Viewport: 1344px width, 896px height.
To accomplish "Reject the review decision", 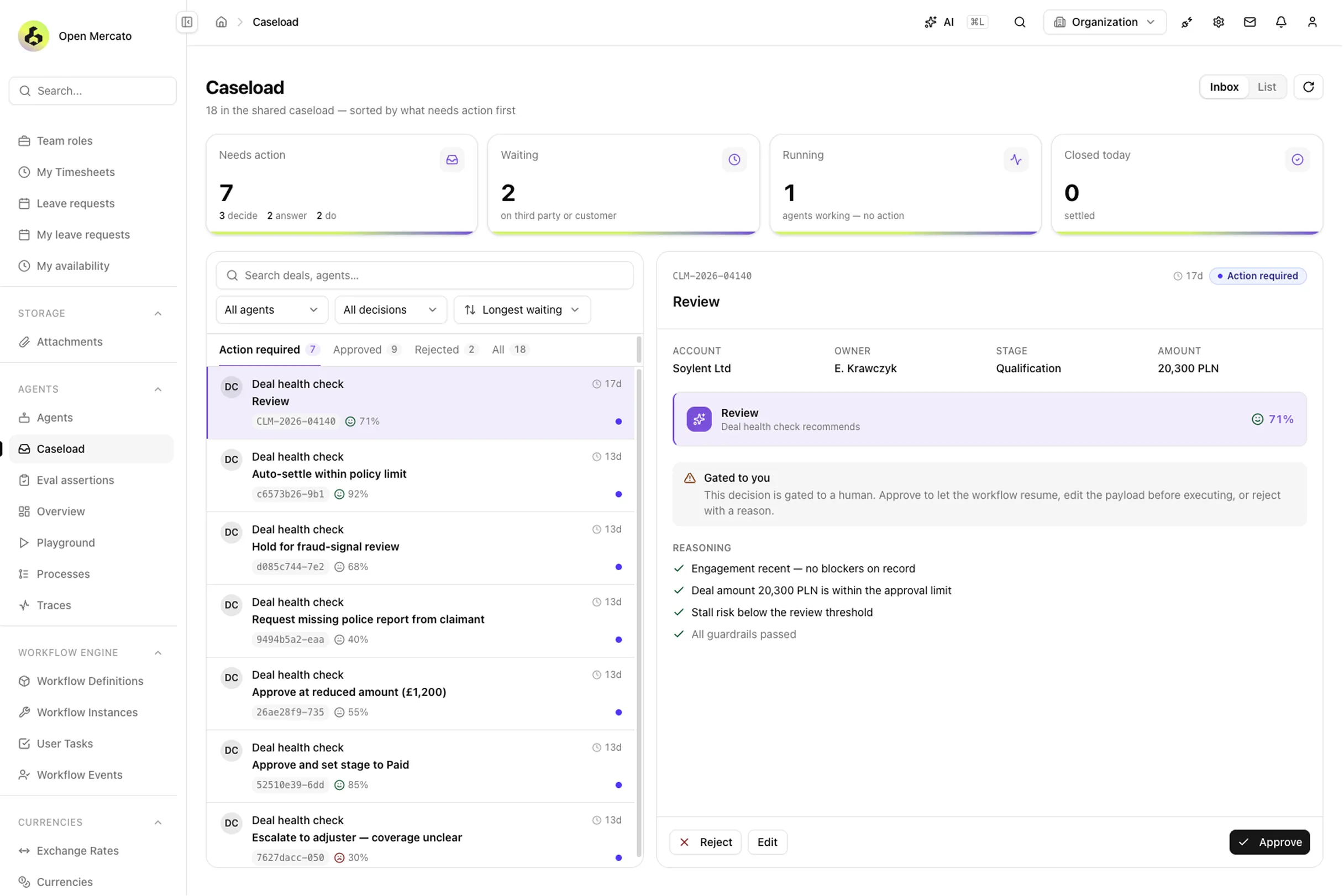I will pos(706,842).
